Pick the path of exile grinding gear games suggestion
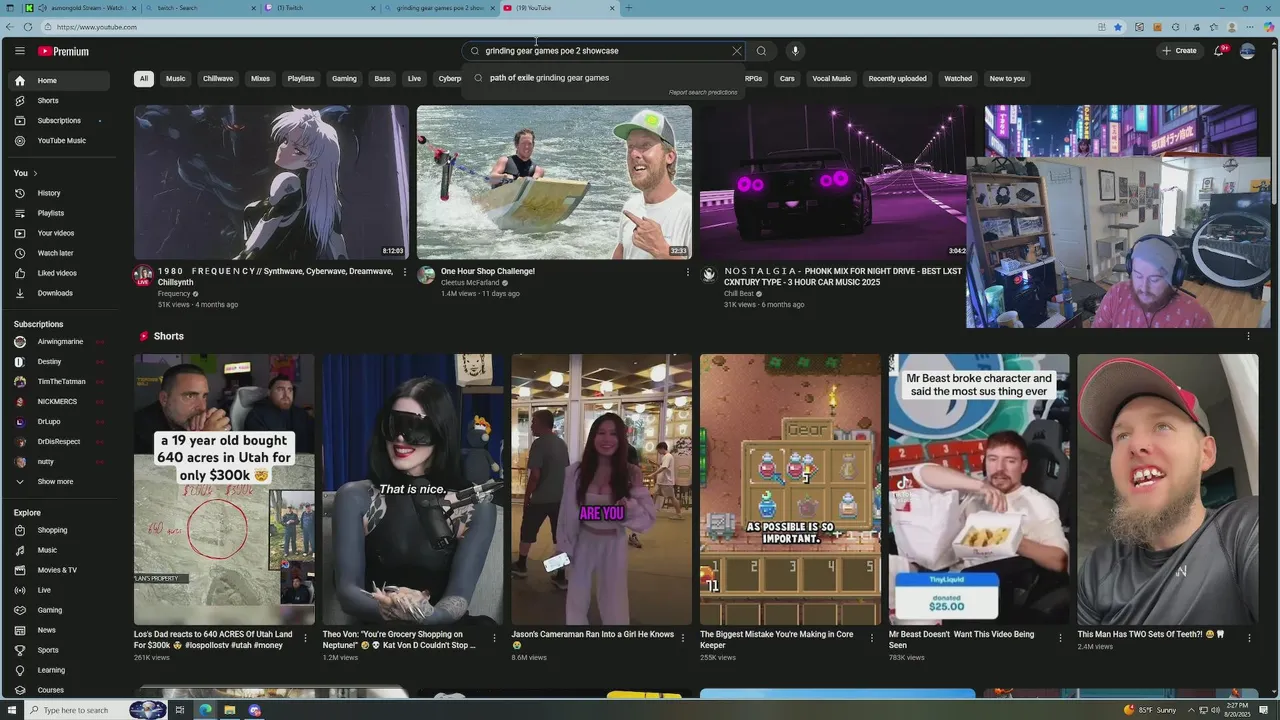Screen dimensions: 1280x720 click(x=603, y=78)
